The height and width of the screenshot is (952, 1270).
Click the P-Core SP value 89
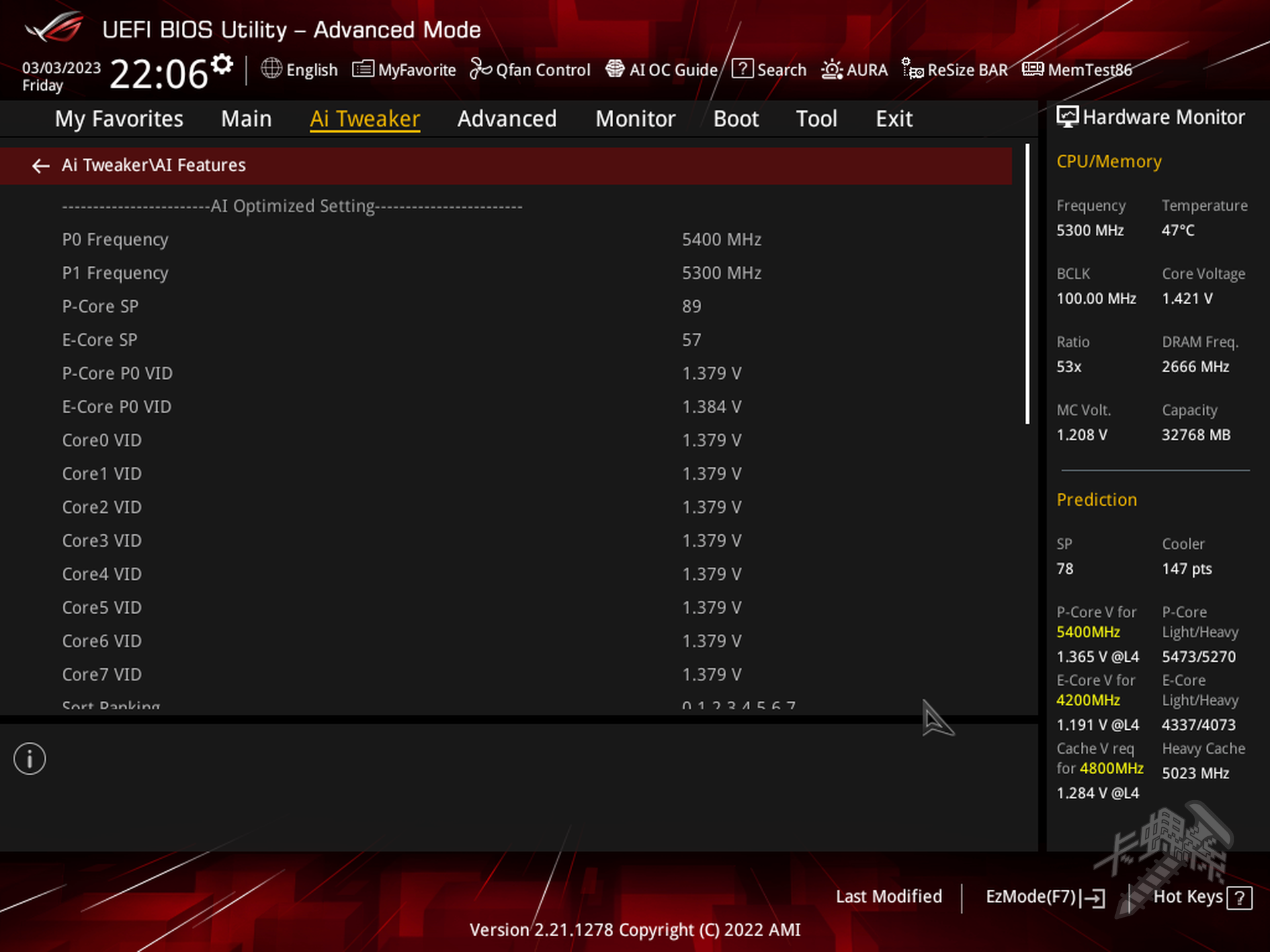click(x=691, y=307)
